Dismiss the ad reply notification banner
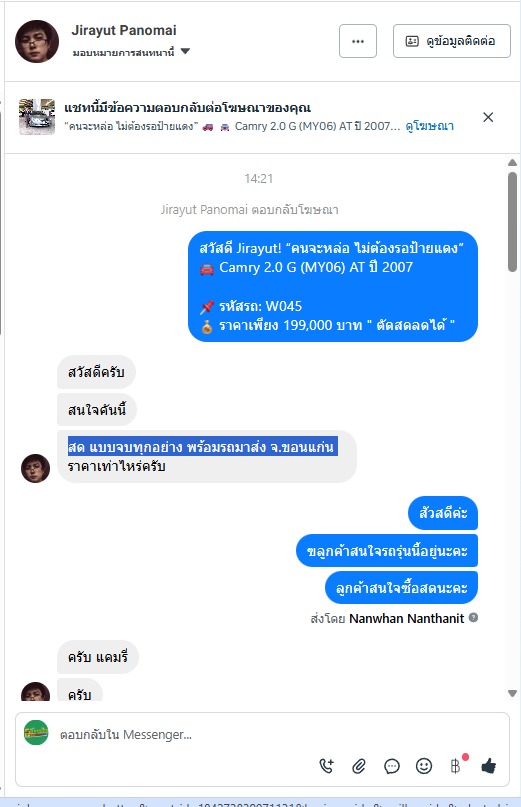Viewport: 521px width, 807px height. point(488,117)
